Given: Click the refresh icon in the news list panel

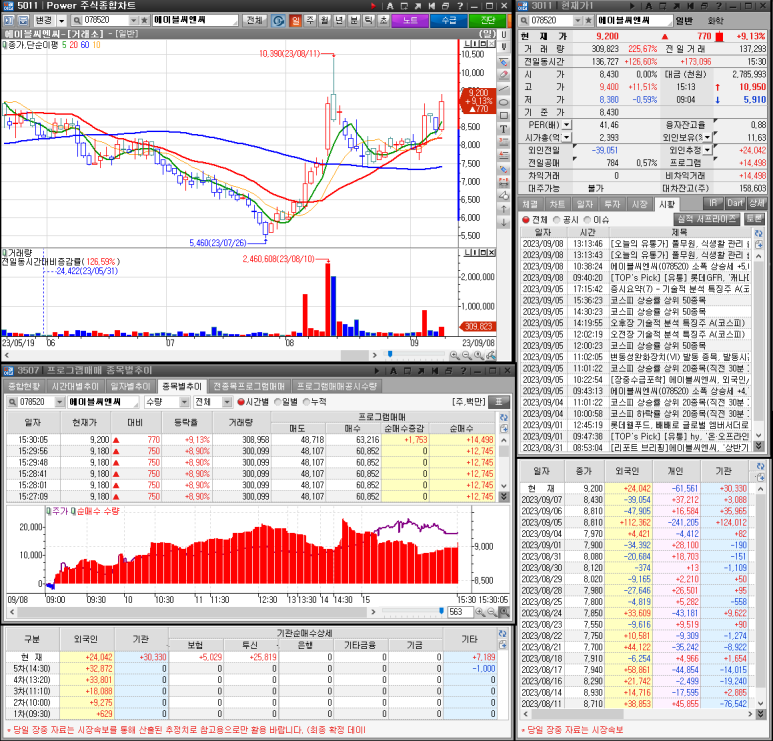Looking at the screenshot, I should (758, 233).
